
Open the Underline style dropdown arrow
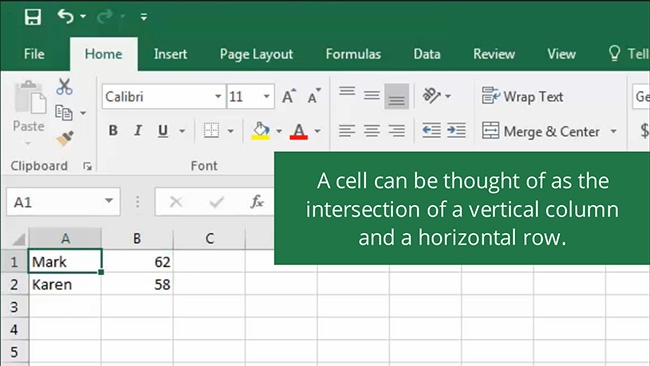[182, 131]
